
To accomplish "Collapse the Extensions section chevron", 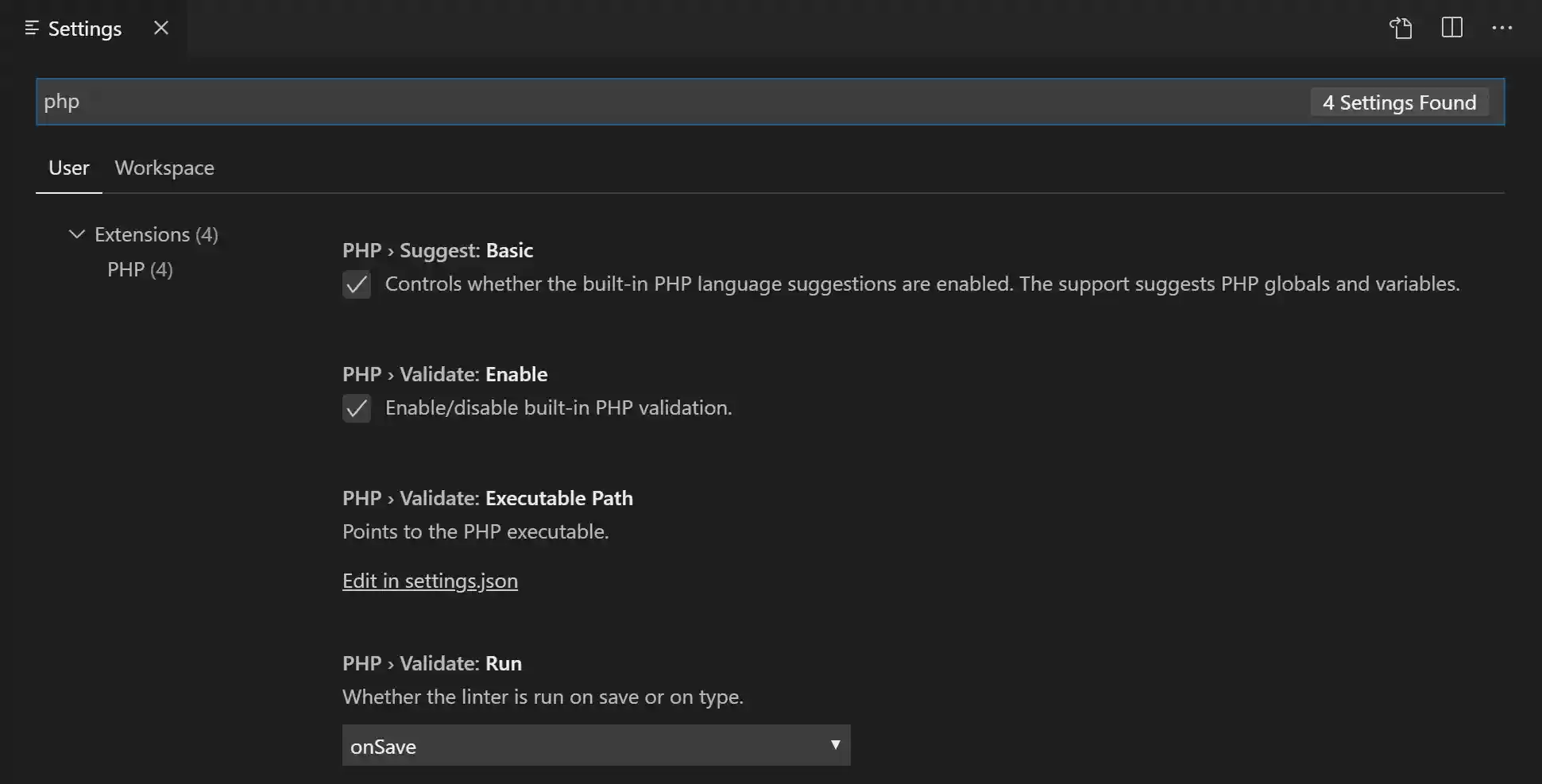I will (x=76, y=234).
